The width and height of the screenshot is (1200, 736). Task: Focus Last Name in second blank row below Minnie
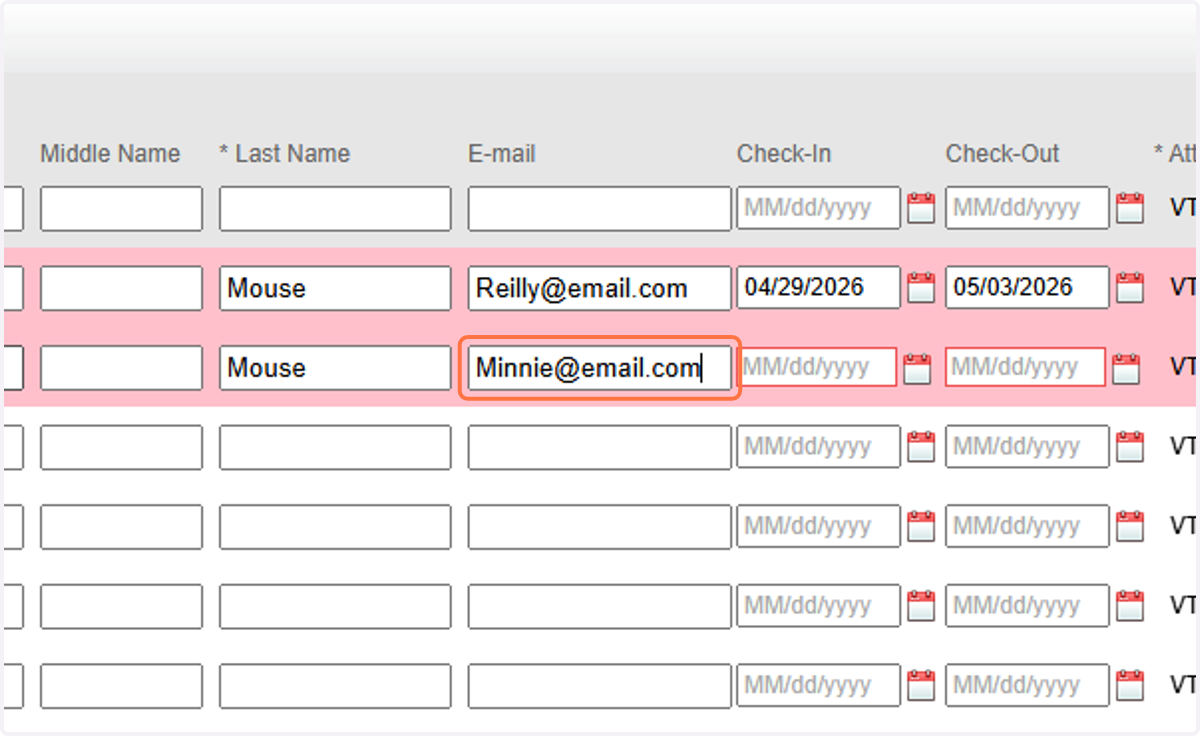pyautogui.click(x=335, y=527)
